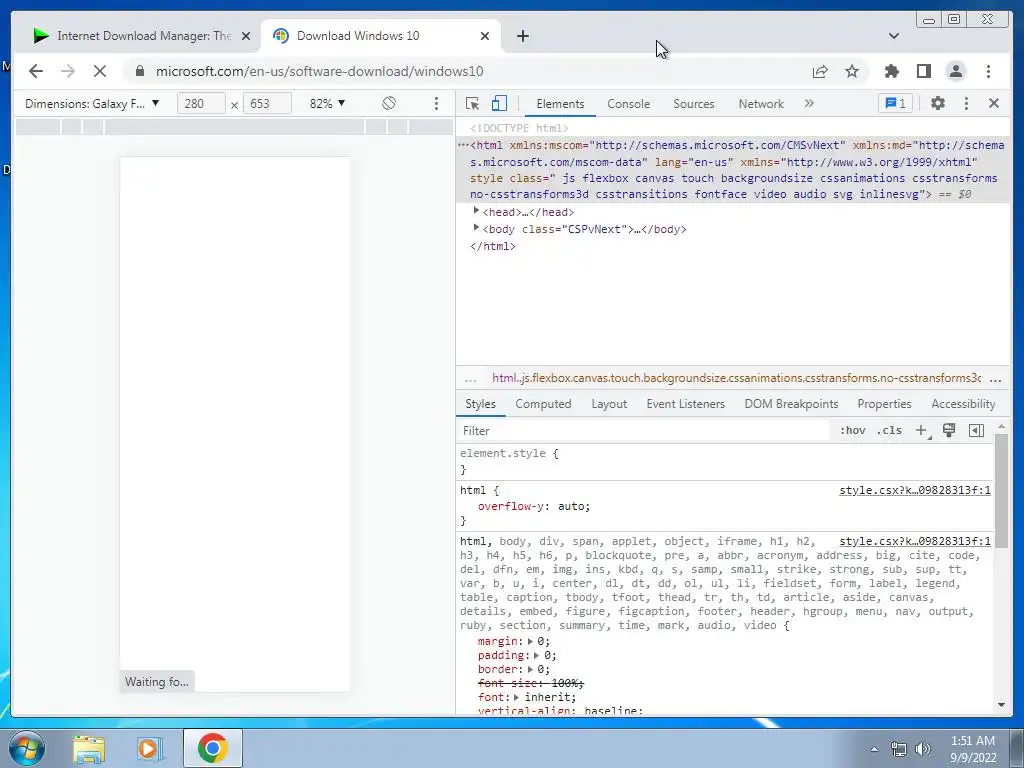
Task: Open the Chrome profile avatar
Action: point(955,71)
